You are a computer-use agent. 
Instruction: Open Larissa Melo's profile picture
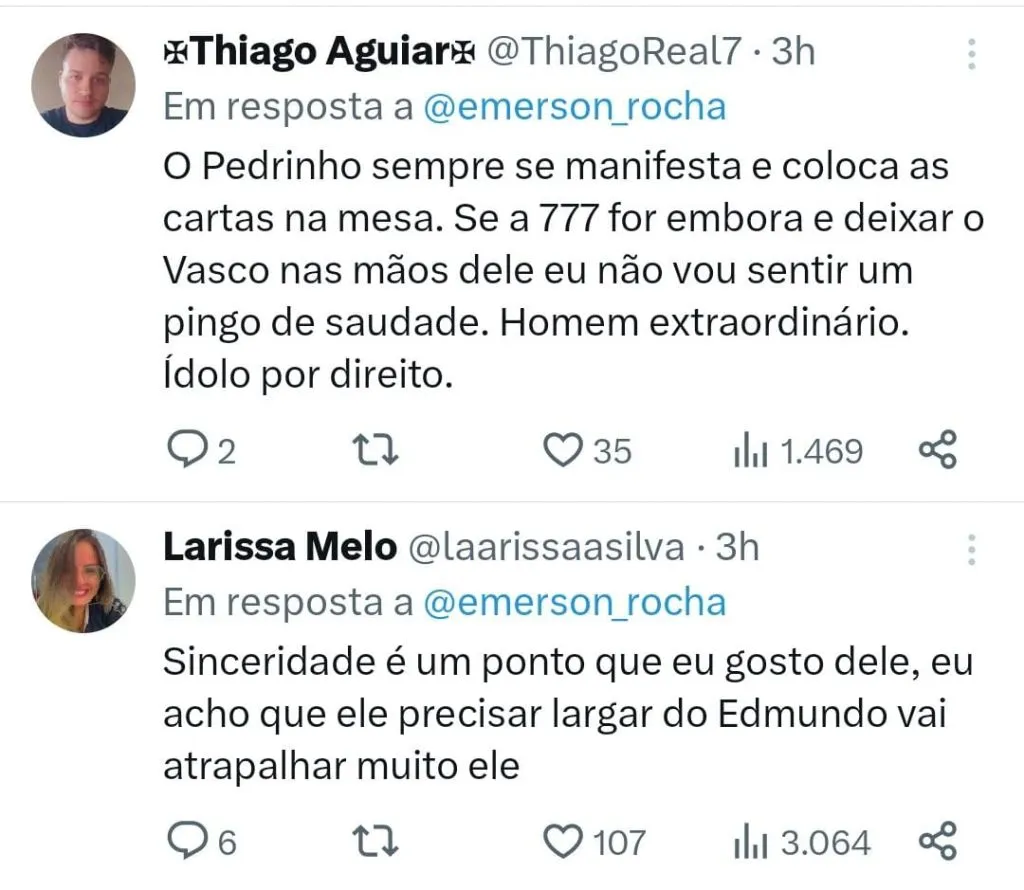pyautogui.click(x=83, y=580)
